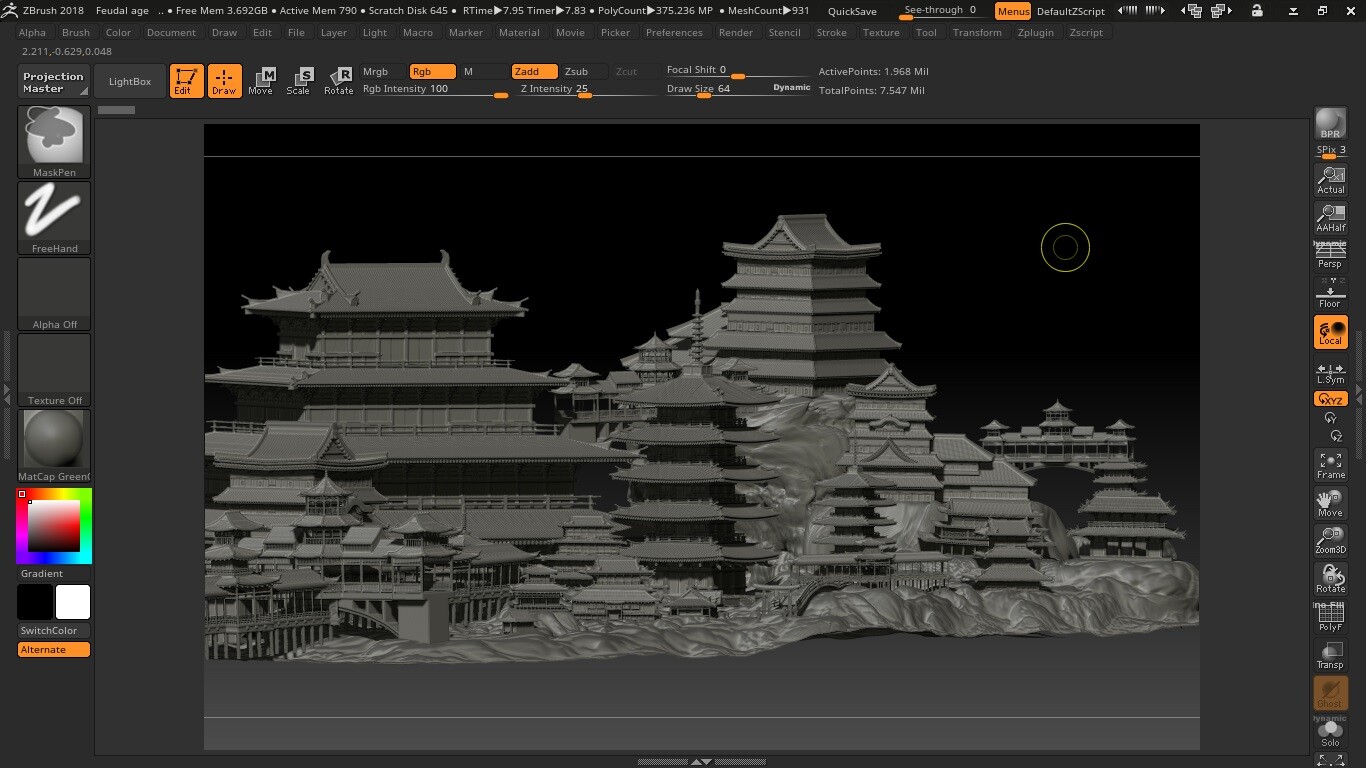Click the Alternate button

tap(54, 650)
